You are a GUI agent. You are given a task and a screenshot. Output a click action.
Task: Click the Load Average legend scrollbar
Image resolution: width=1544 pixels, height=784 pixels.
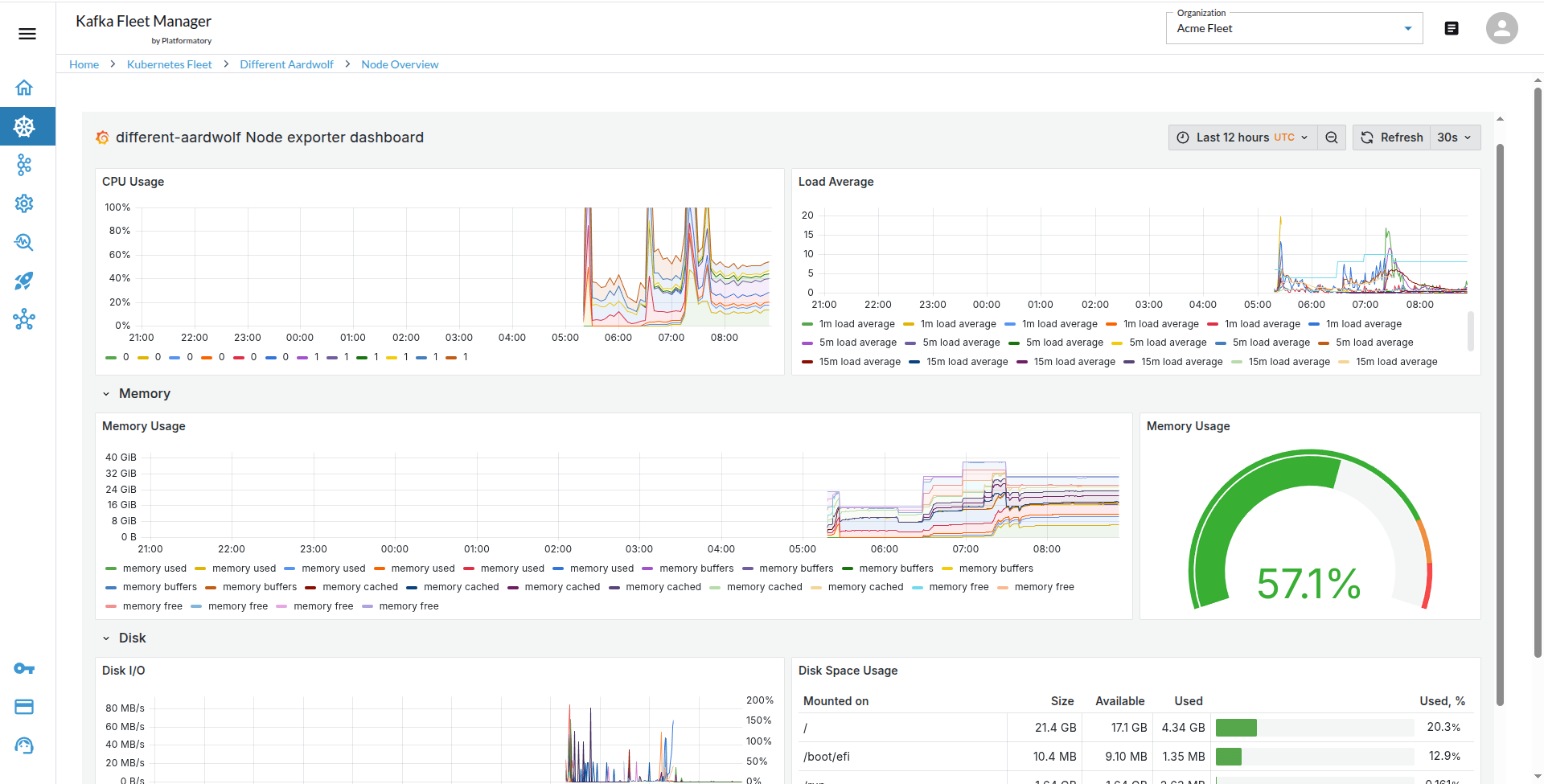click(1471, 331)
